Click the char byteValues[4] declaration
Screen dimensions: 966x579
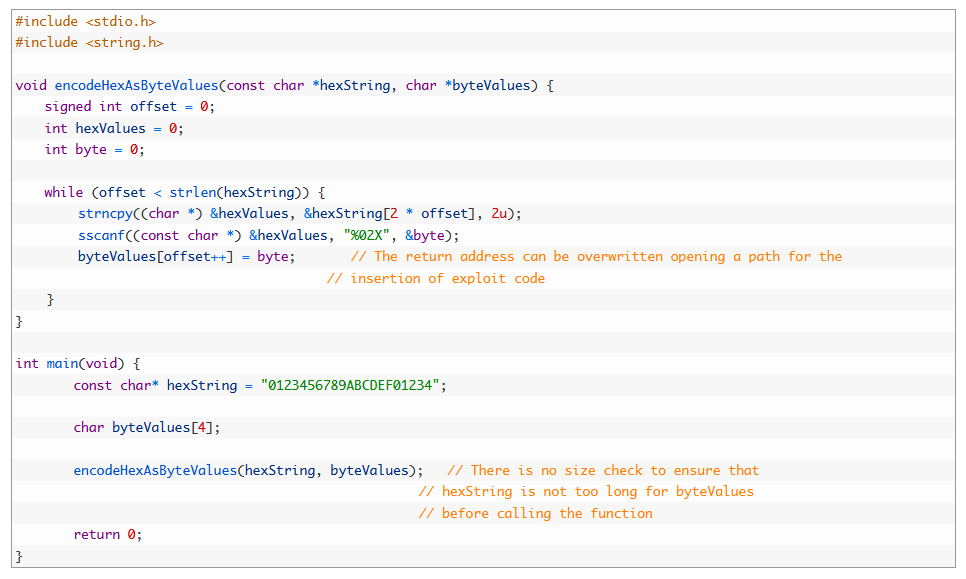(146, 428)
